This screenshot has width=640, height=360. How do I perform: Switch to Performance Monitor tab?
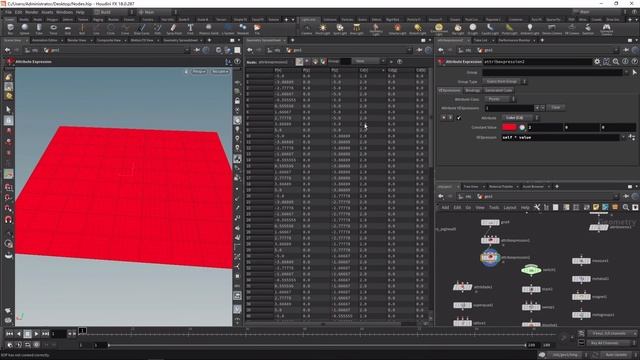point(514,40)
